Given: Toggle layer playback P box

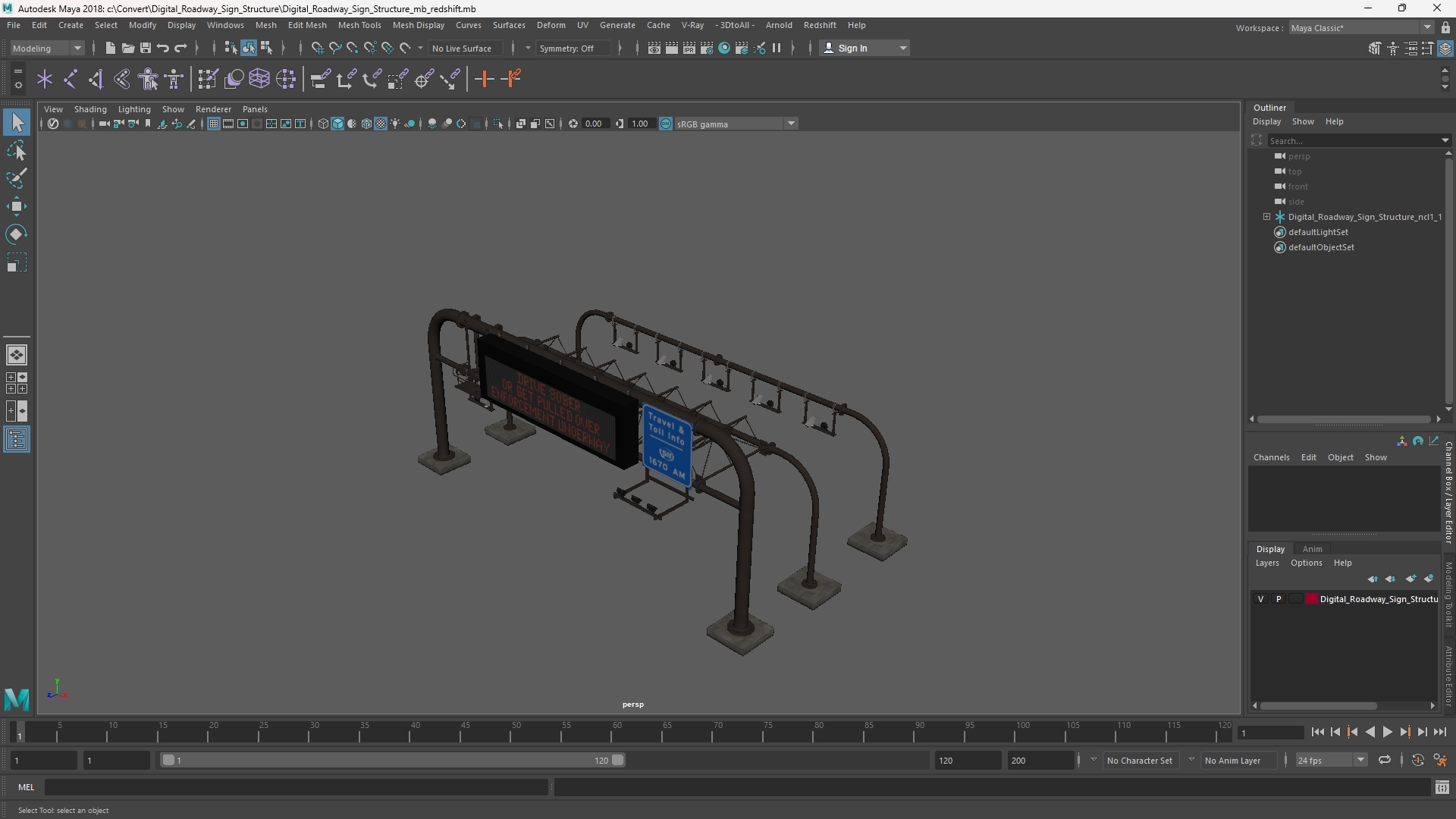Looking at the screenshot, I should 1279,599.
